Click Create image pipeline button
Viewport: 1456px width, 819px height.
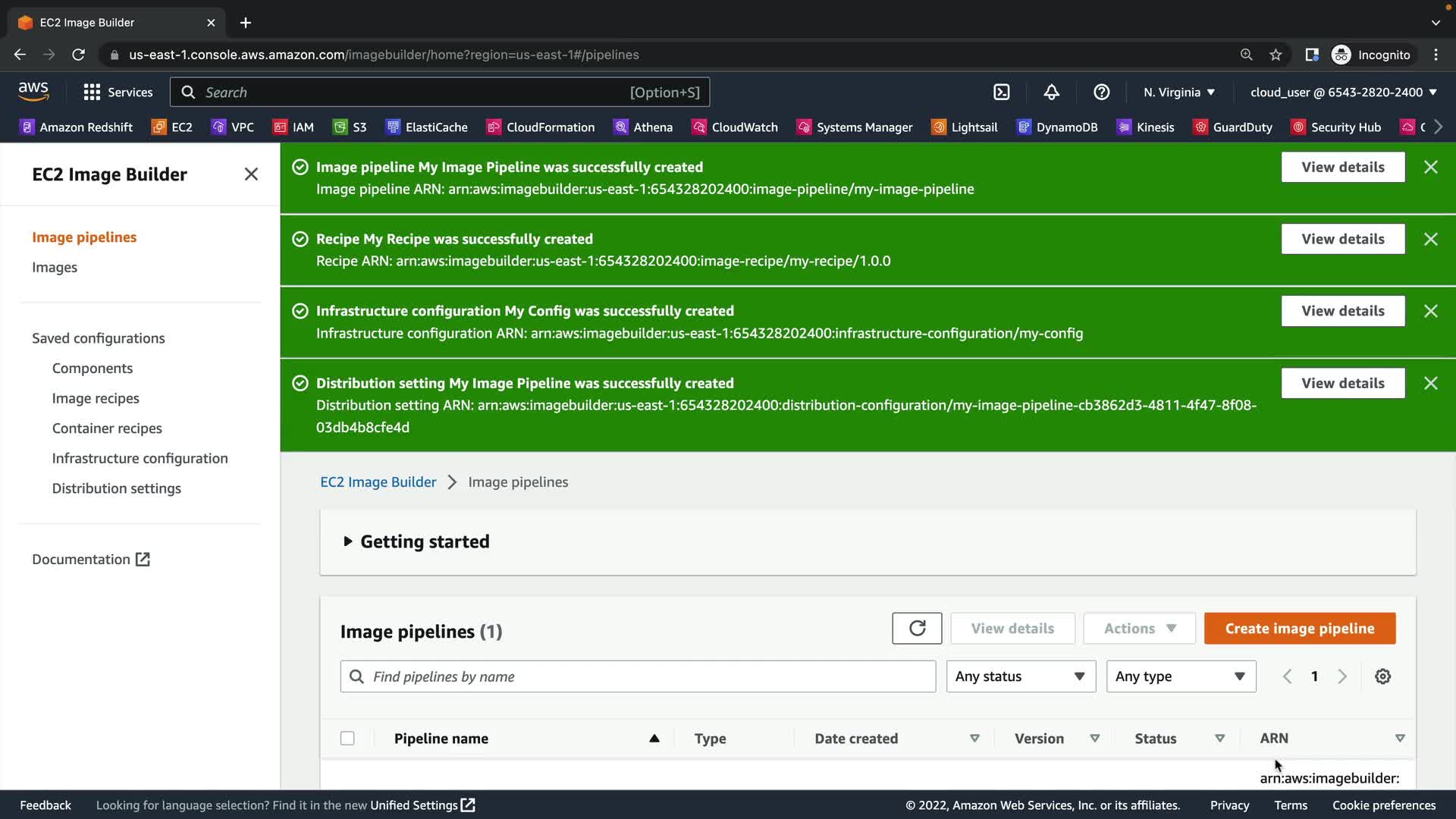(1299, 628)
